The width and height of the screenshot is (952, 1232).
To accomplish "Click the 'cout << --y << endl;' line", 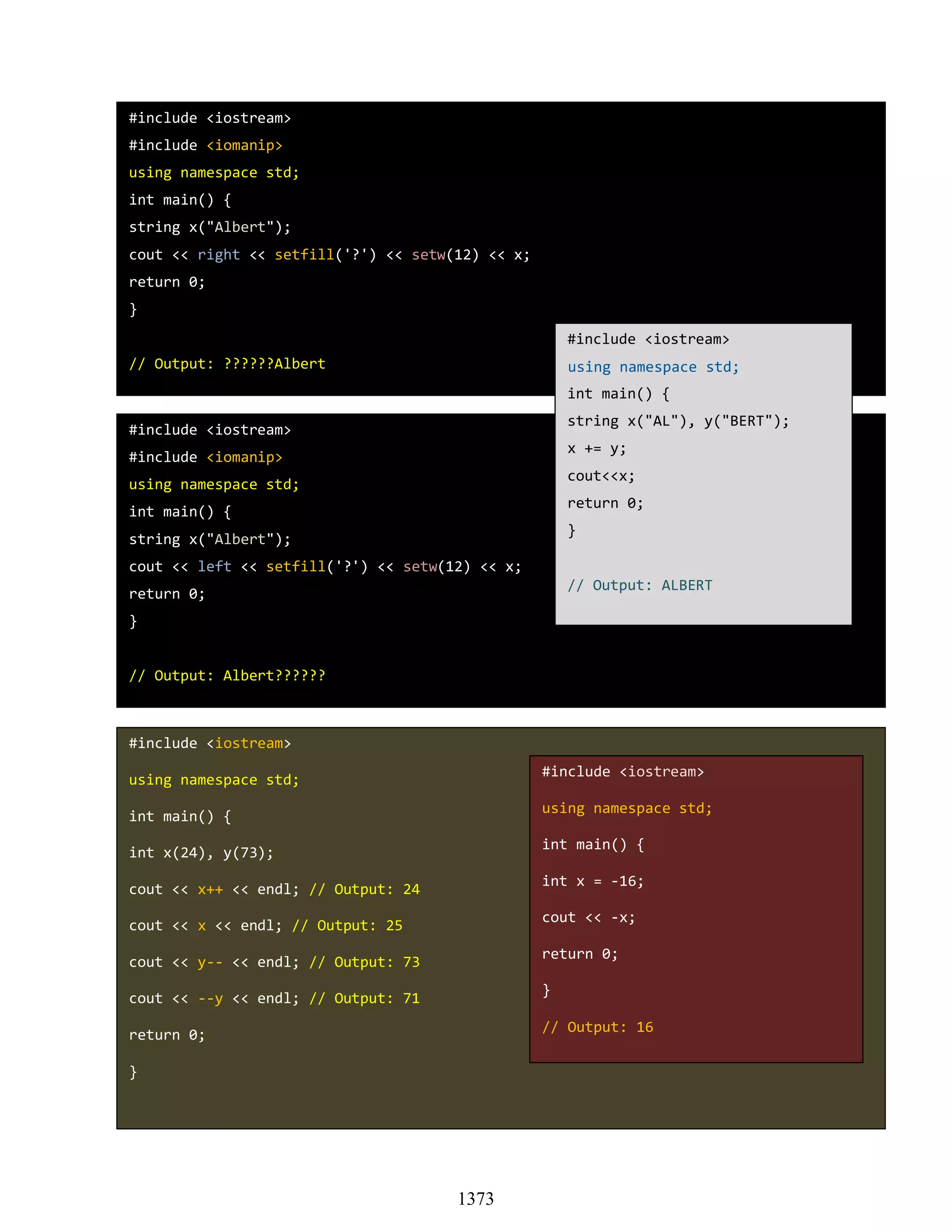I will click(x=274, y=999).
